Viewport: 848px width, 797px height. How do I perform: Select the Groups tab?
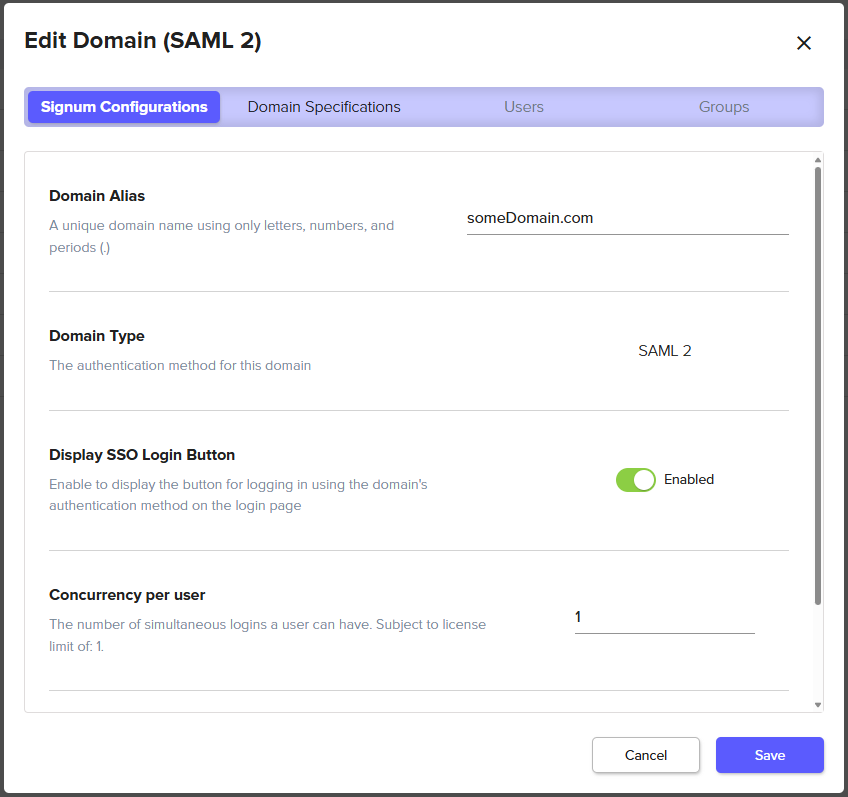(x=724, y=107)
